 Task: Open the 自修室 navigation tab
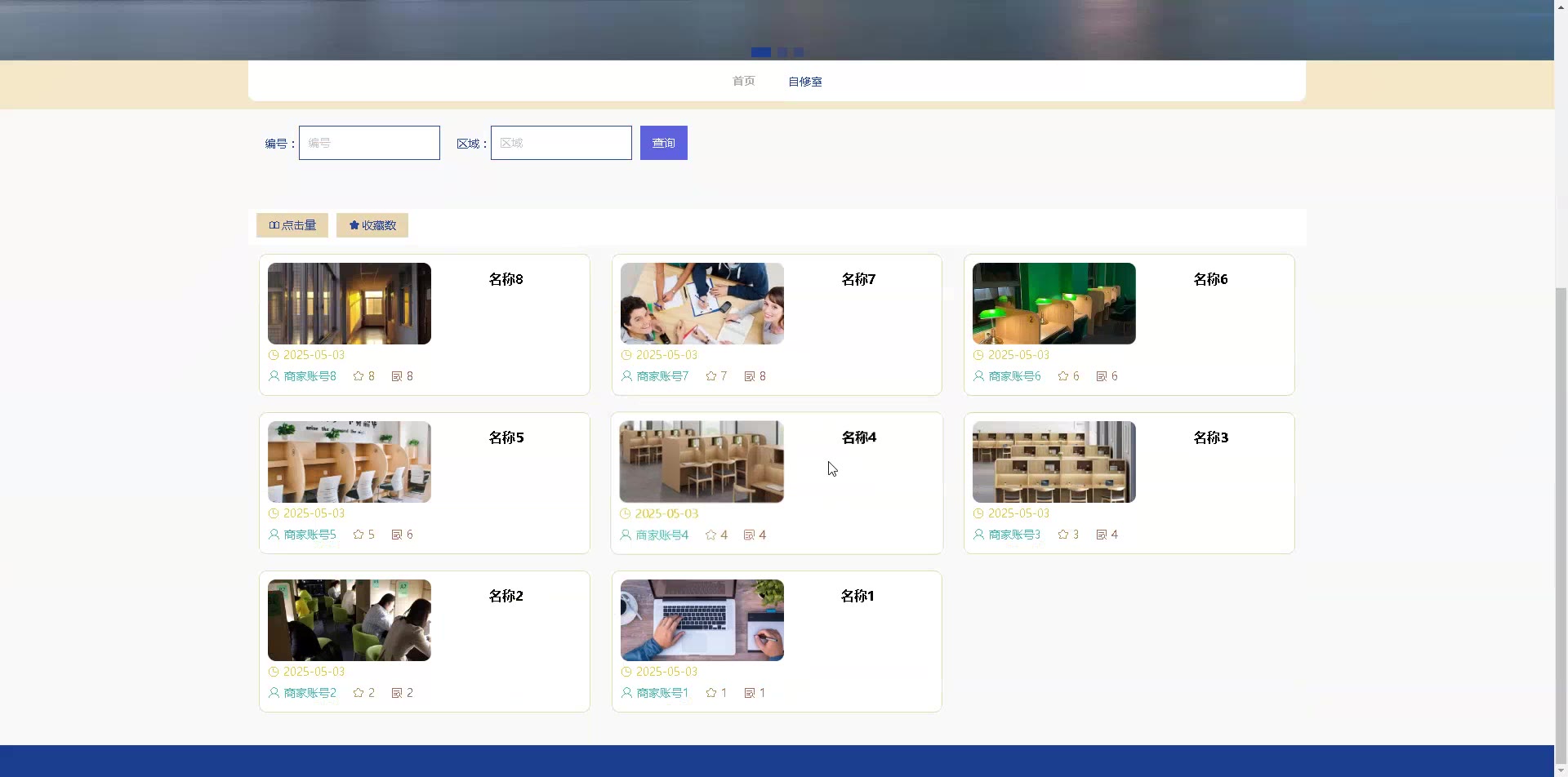805,82
